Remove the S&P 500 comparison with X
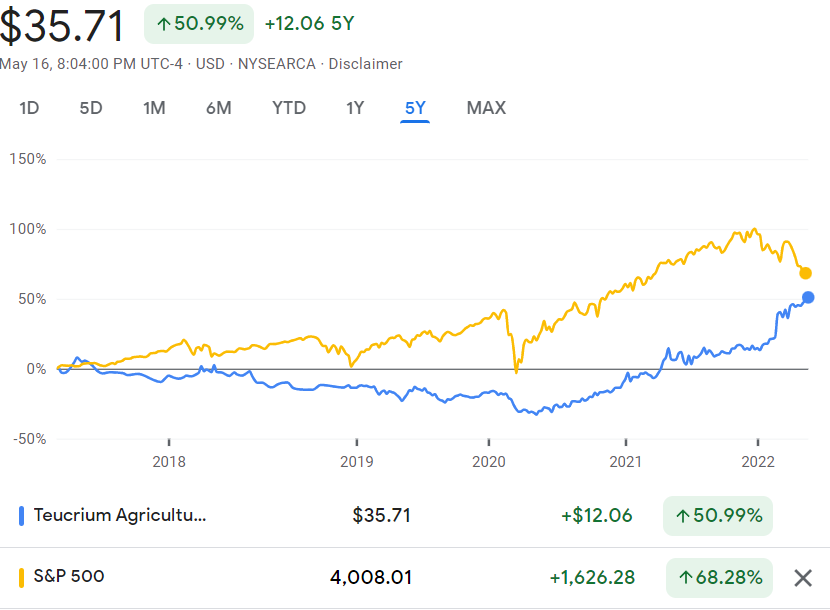 tap(802, 577)
